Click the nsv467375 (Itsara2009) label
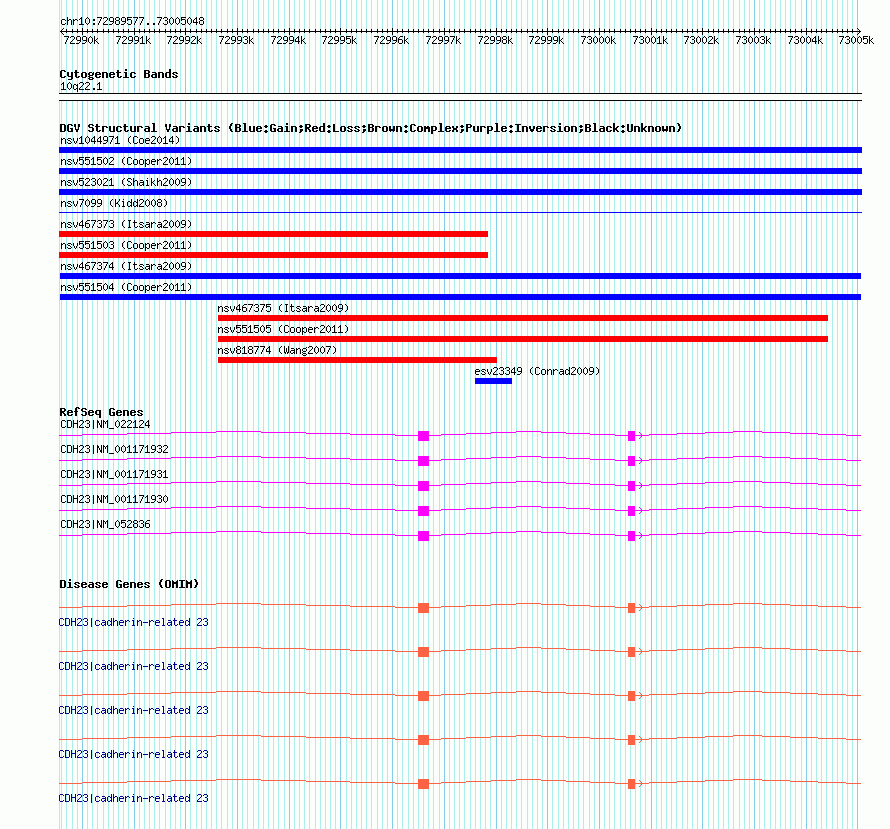The height and width of the screenshot is (829, 890). [x=283, y=308]
